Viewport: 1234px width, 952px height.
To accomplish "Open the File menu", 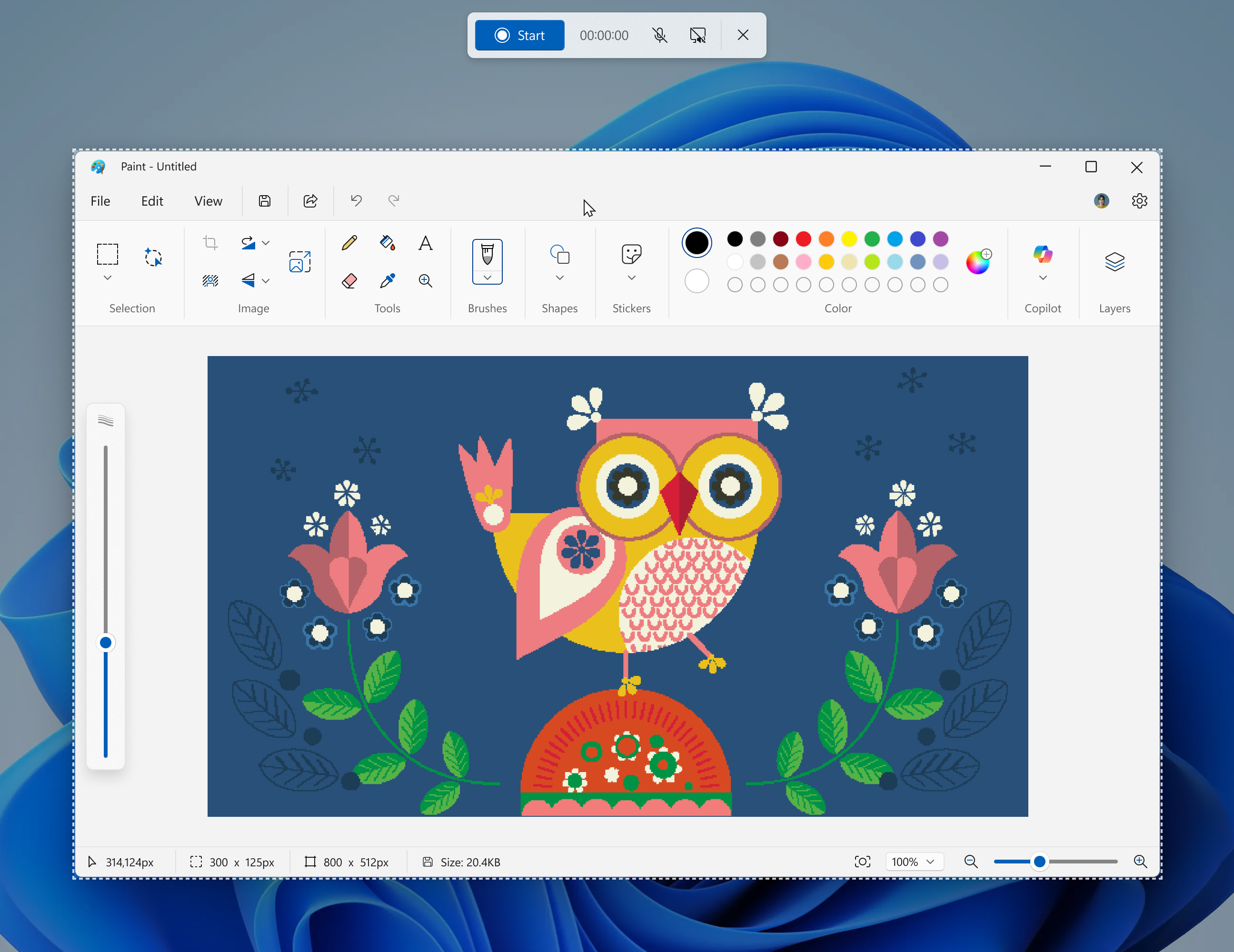I will pyautogui.click(x=100, y=200).
